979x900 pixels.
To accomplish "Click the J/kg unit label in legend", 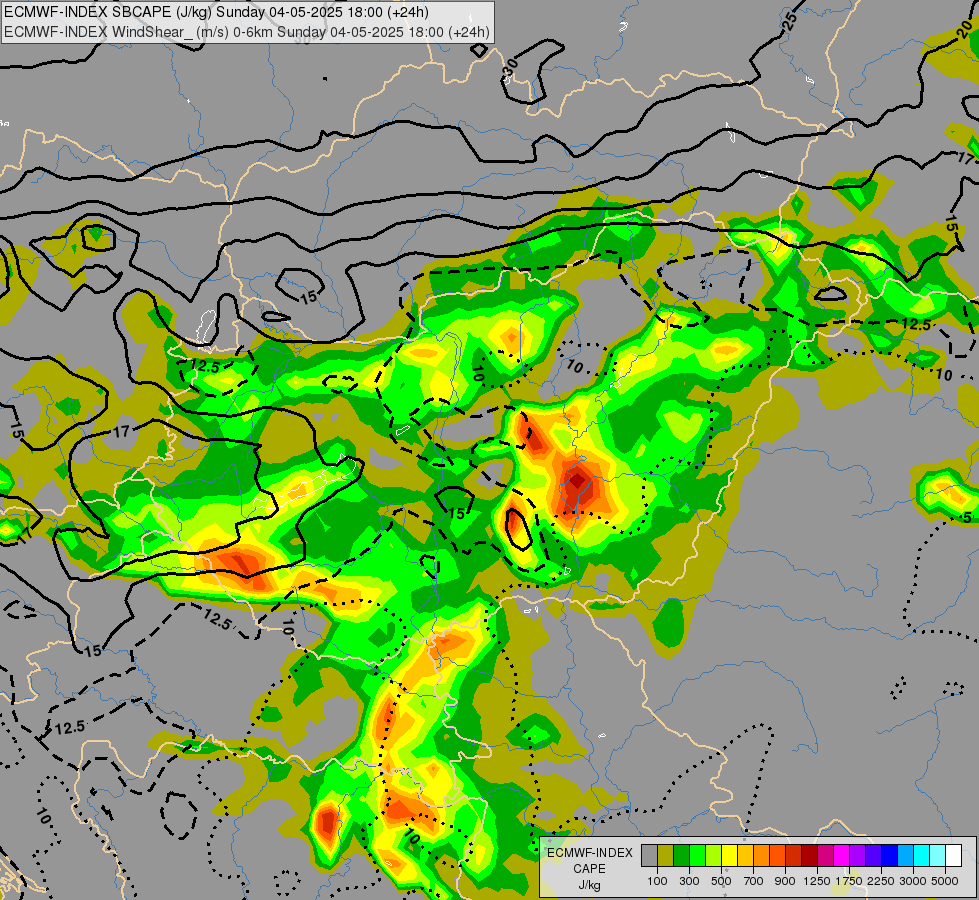I will (589, 885).
